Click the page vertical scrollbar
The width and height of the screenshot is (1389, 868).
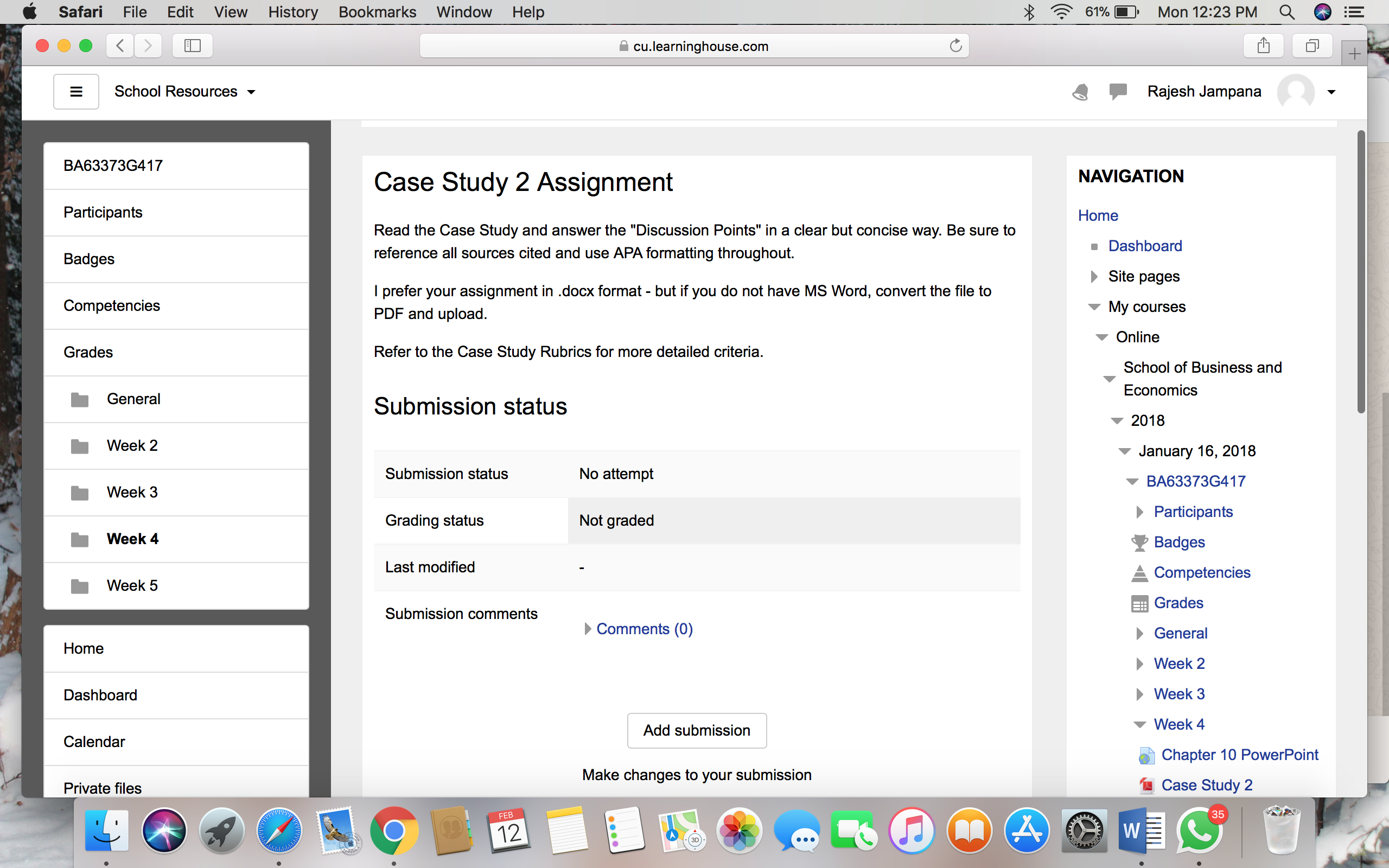(1361, 272)
